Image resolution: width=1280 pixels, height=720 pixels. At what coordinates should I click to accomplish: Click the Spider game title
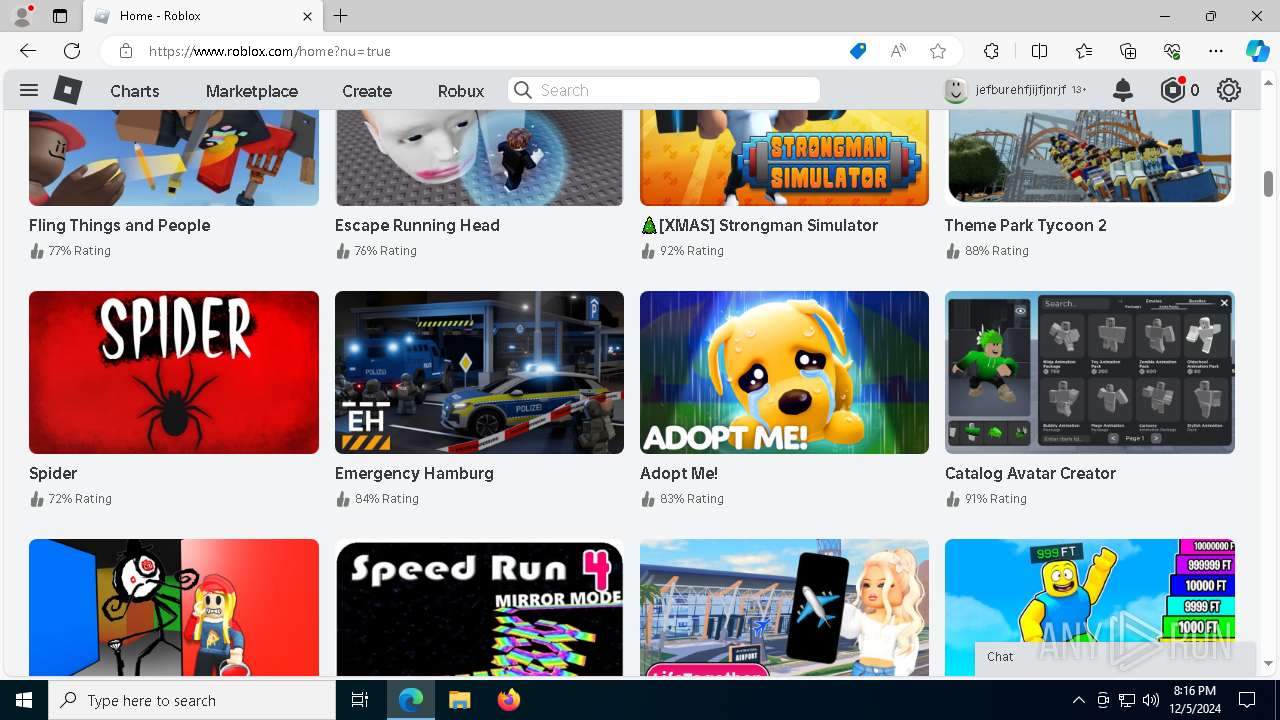point(53,473)
